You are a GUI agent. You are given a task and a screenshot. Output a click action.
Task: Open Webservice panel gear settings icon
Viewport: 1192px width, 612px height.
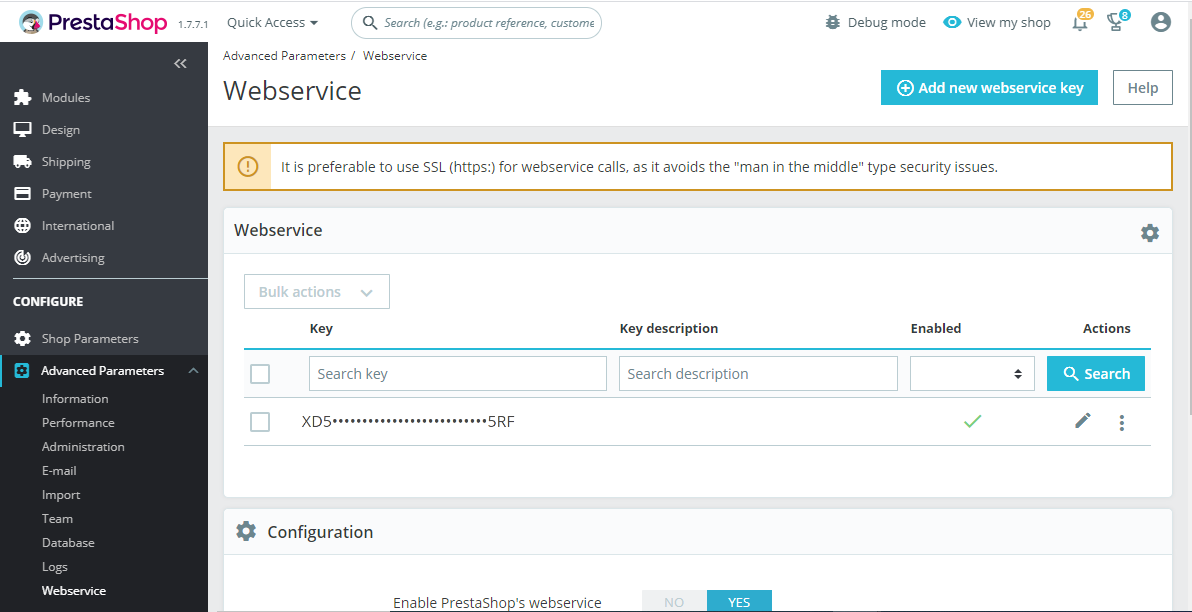click(x=1149, y=233)
